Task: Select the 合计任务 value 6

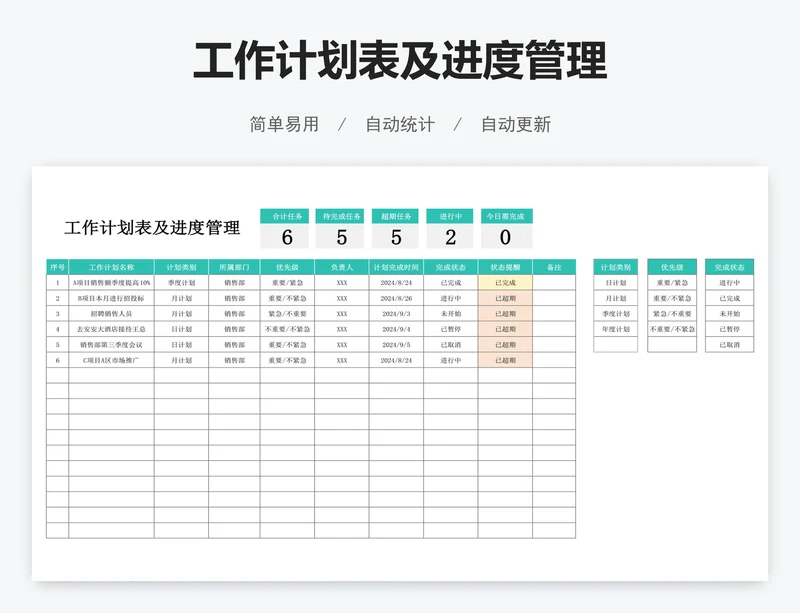Action: [x=287, y=237]
